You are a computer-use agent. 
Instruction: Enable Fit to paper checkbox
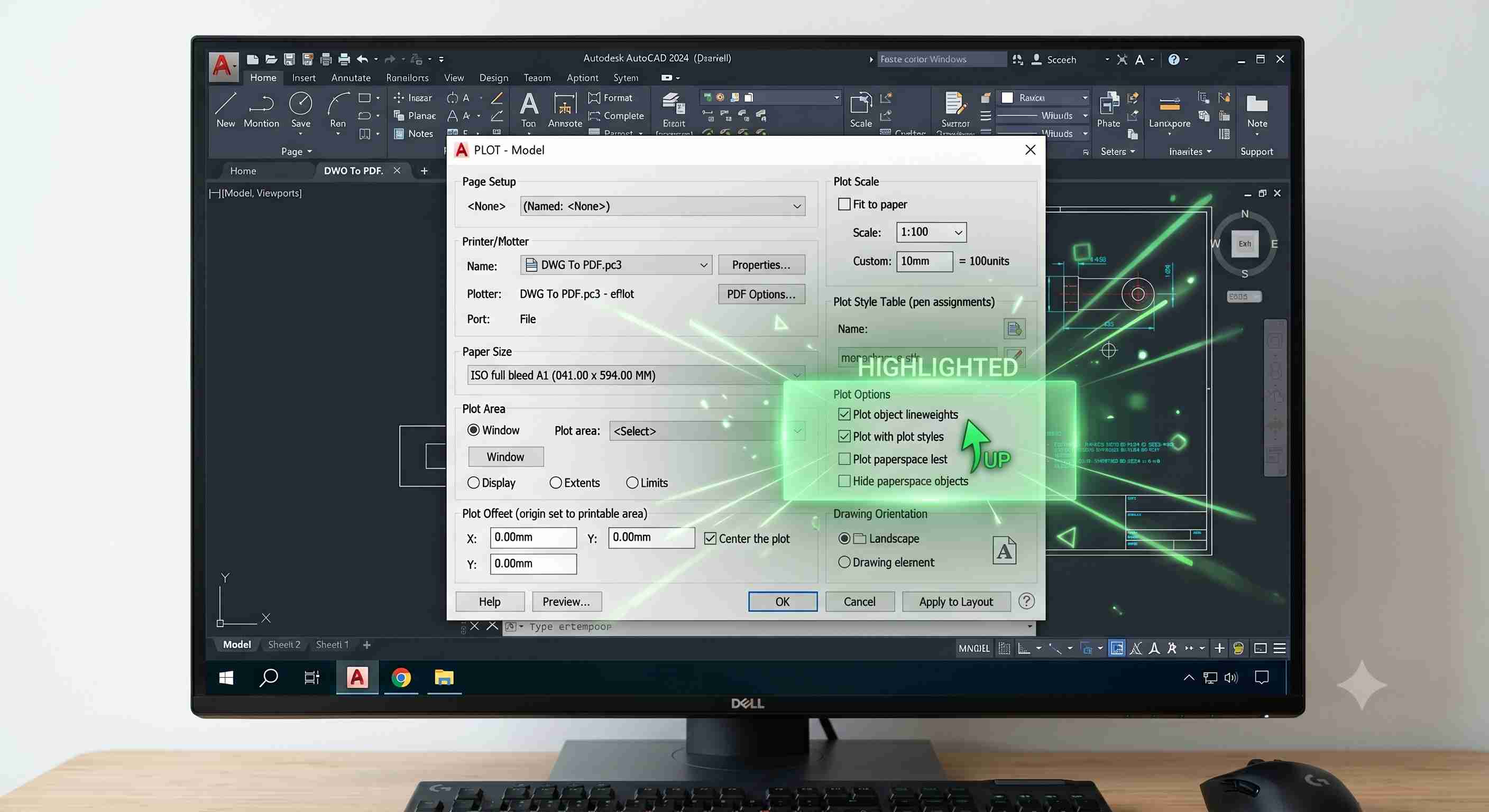843,204
